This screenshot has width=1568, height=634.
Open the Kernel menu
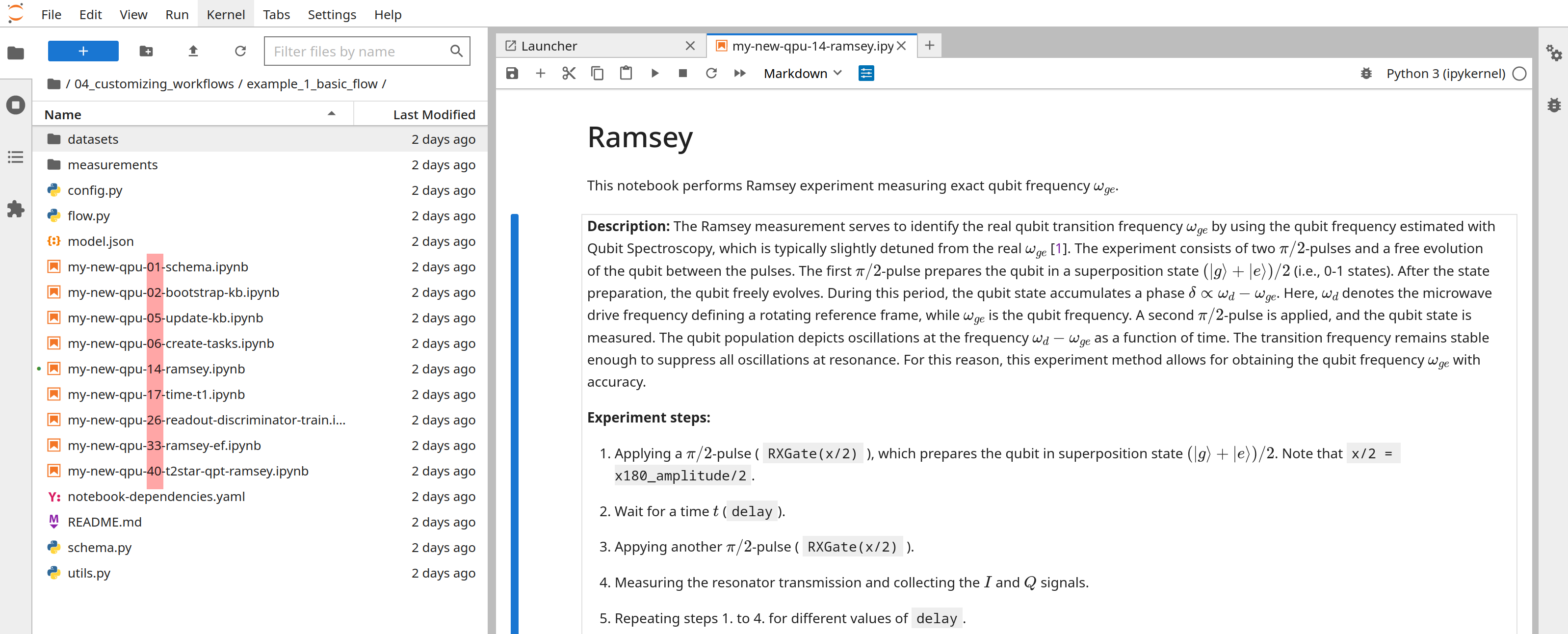(226, 14)
